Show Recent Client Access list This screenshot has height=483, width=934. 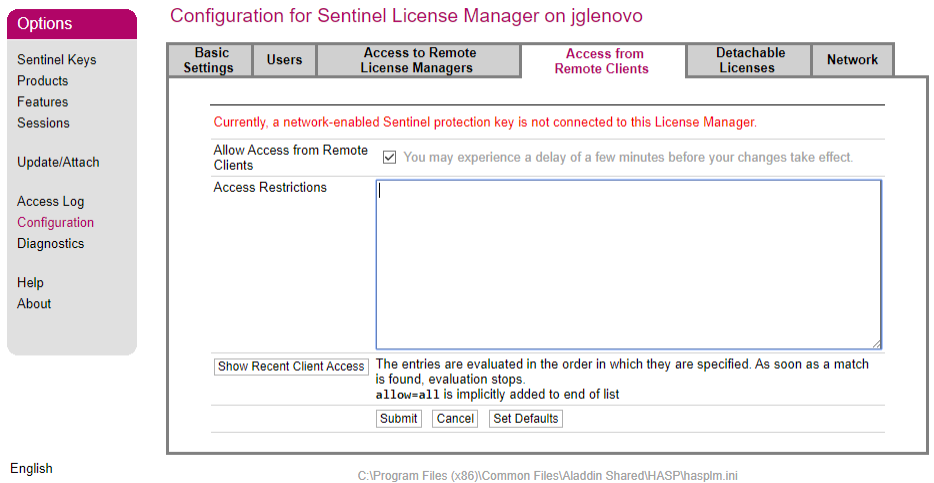click(291, 367)
